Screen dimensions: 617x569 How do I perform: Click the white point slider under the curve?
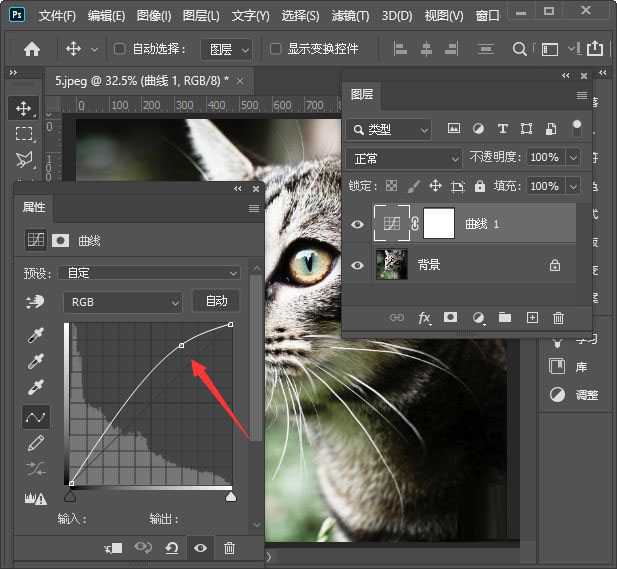tap(231, 496)
